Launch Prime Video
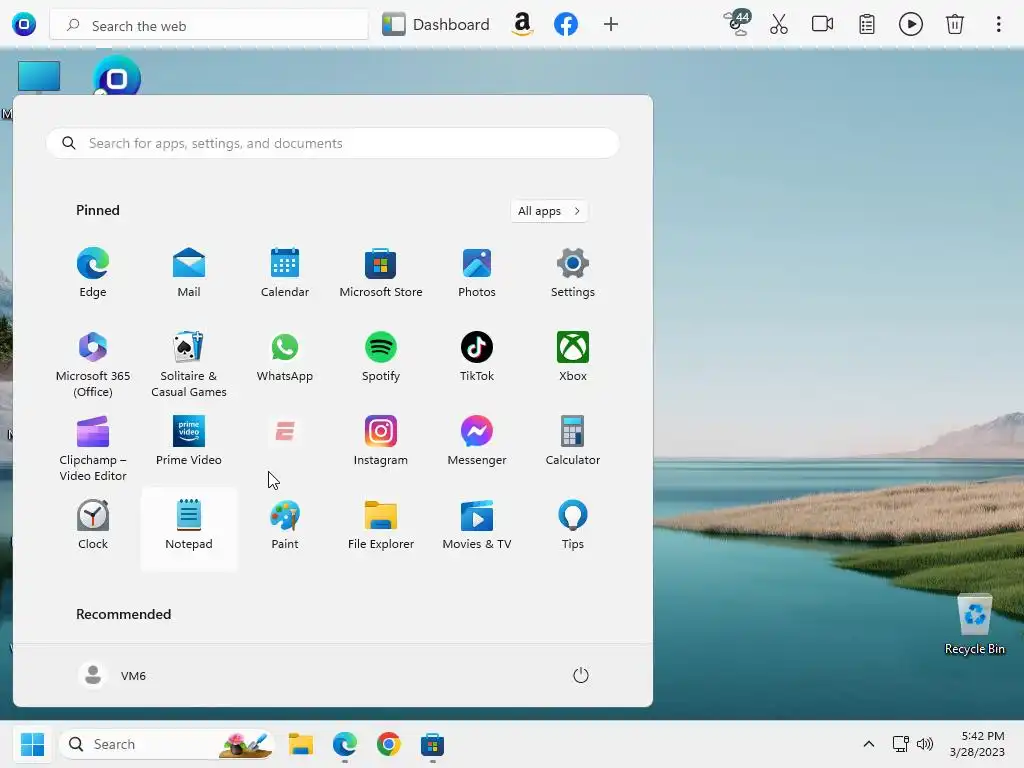Viewport: 1024px width, 768px height. [x=189, y=441]
